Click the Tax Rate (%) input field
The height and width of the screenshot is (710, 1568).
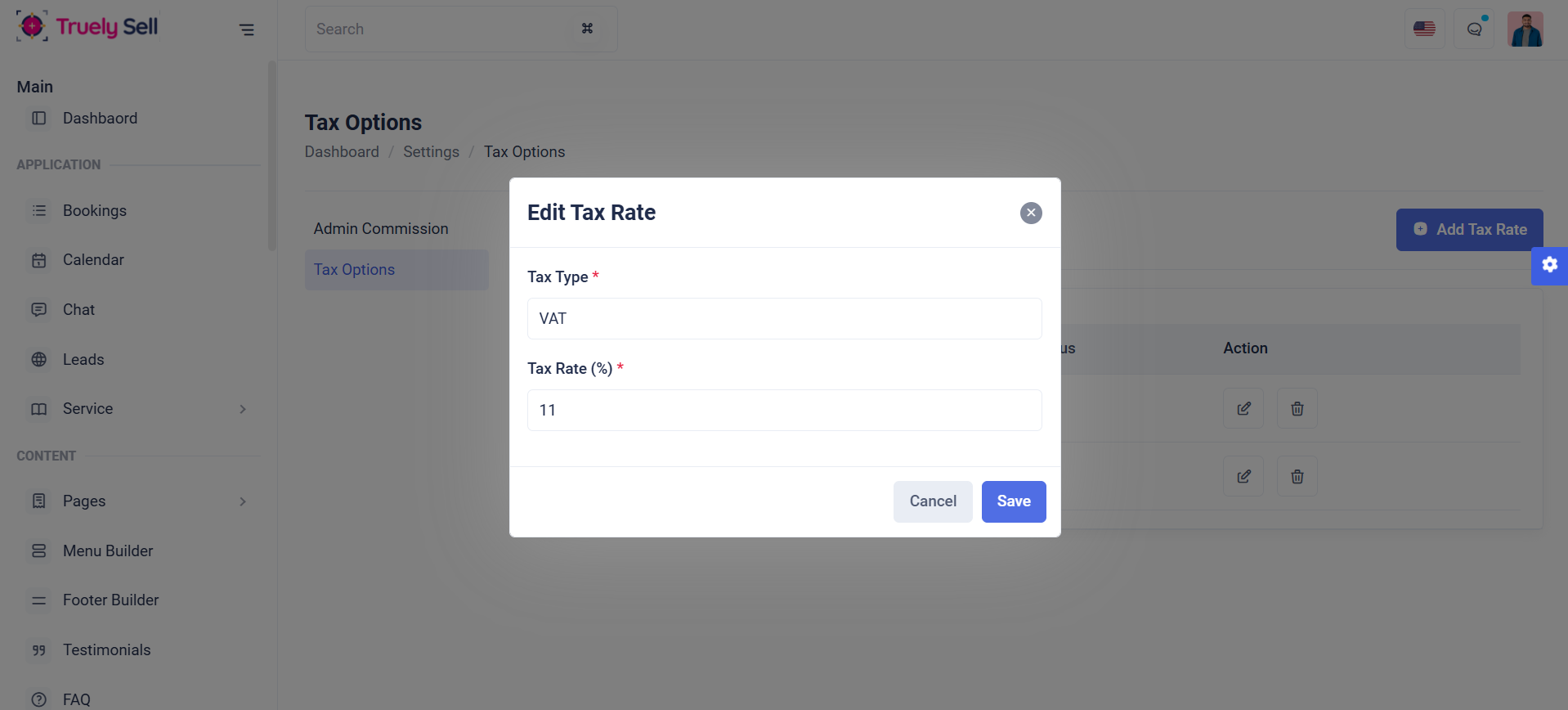(784, 410)
